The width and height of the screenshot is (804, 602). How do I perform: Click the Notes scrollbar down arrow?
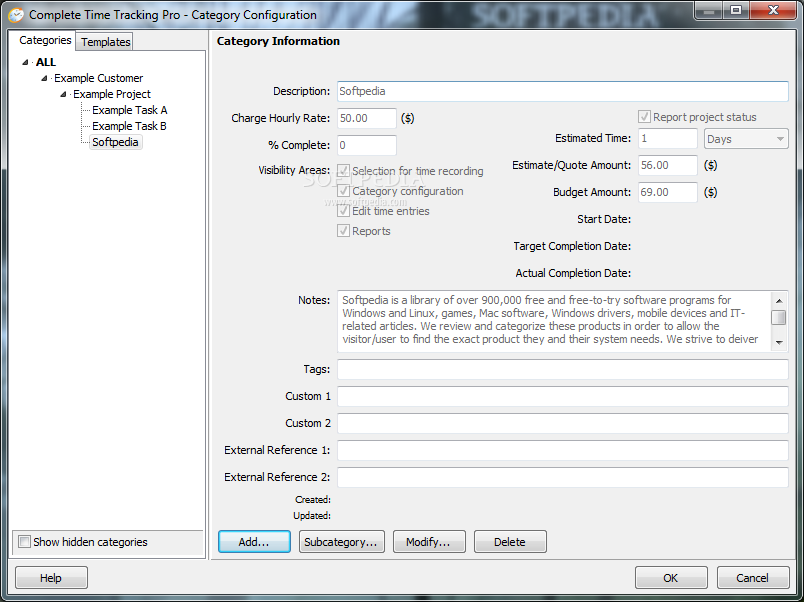click(779, 342)
